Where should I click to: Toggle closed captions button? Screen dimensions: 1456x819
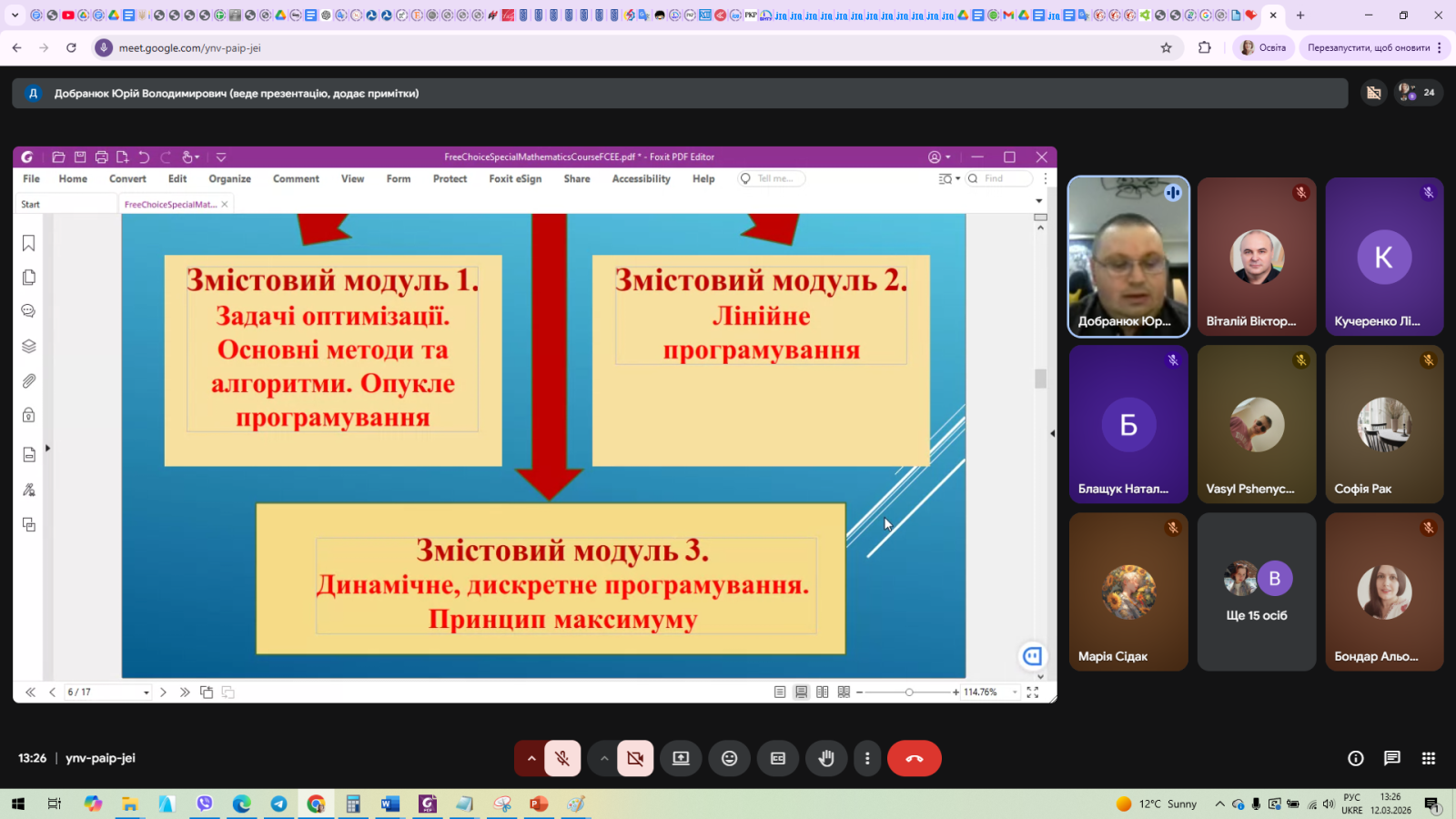(x=778, y=758)
